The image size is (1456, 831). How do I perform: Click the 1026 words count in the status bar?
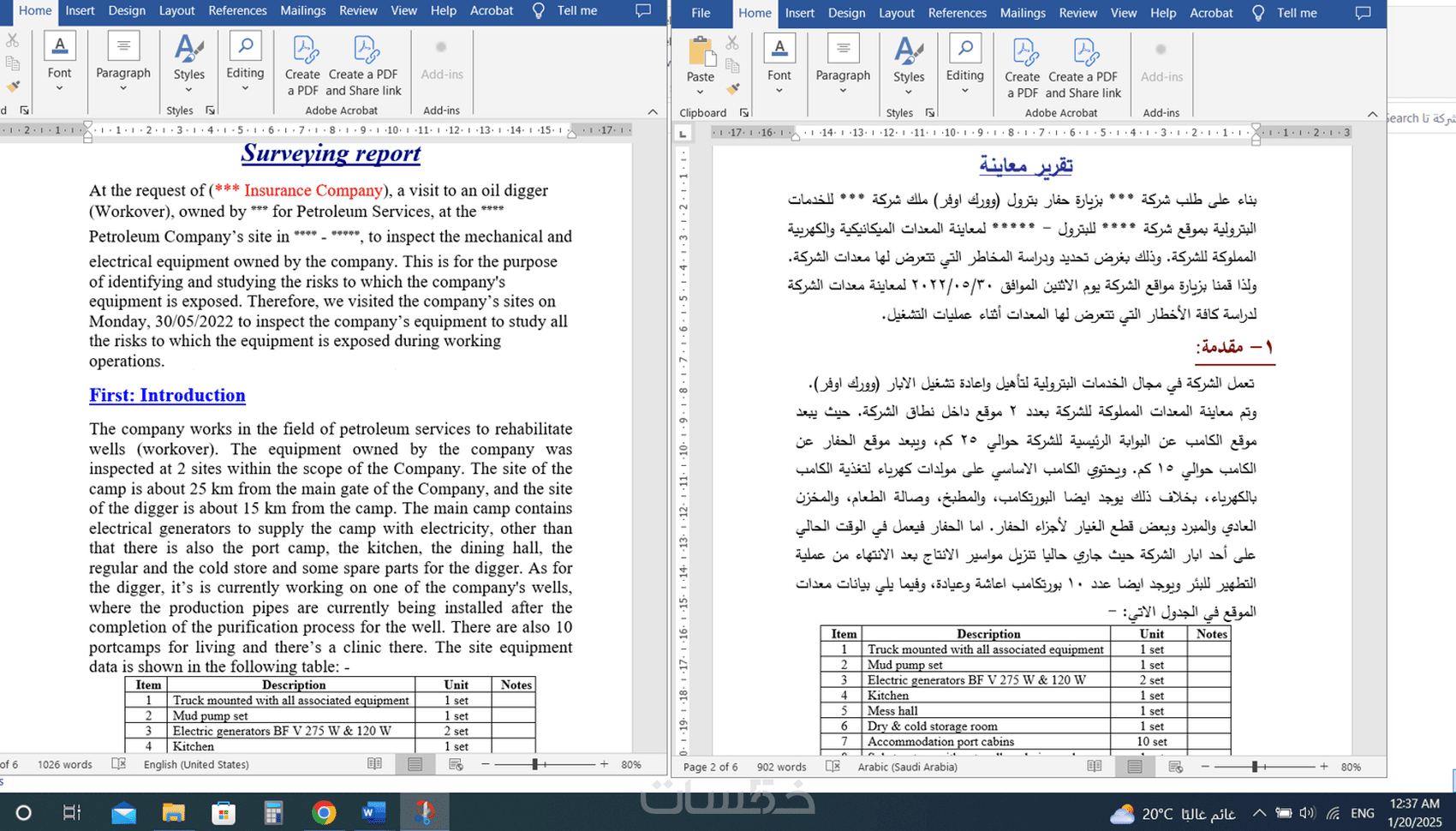(65, 764)
